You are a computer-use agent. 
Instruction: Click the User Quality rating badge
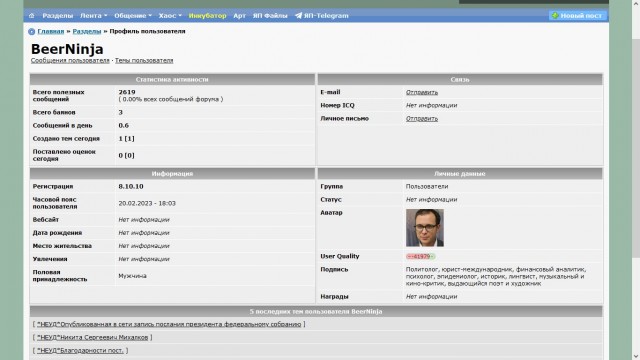[420, 256]
